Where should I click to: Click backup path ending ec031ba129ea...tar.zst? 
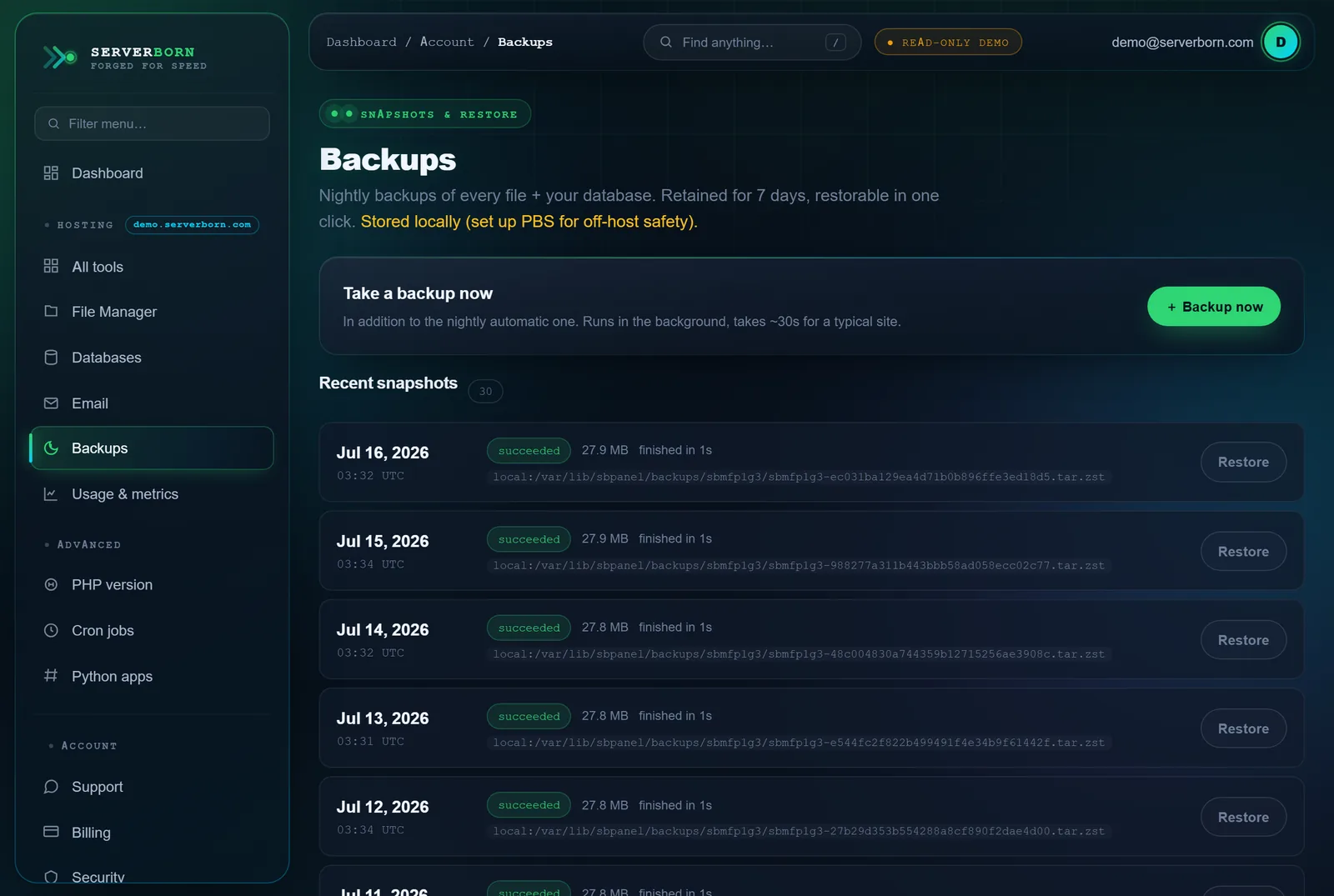[x=799, y=477]
